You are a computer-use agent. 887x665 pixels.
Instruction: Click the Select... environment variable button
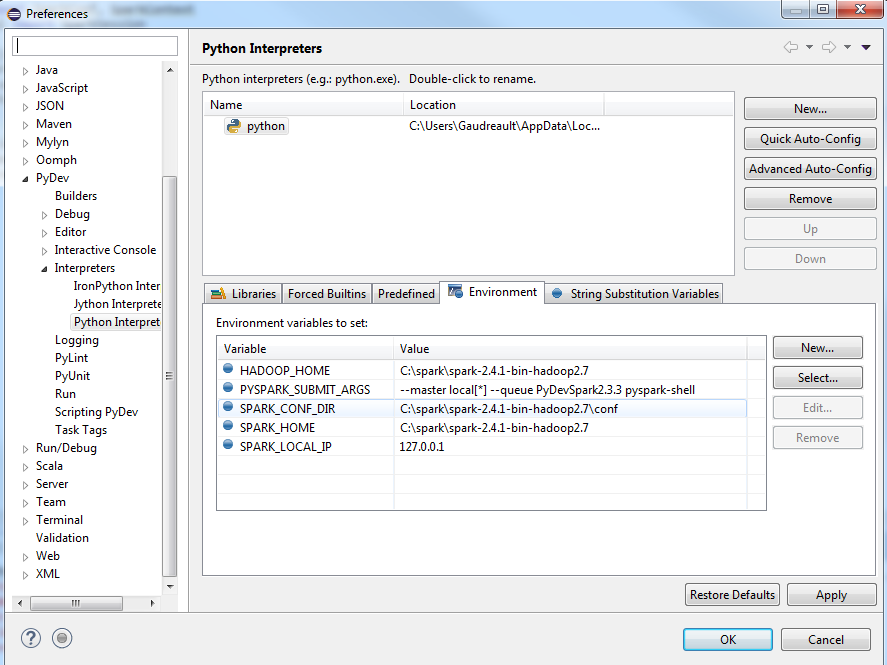point(817,378)
